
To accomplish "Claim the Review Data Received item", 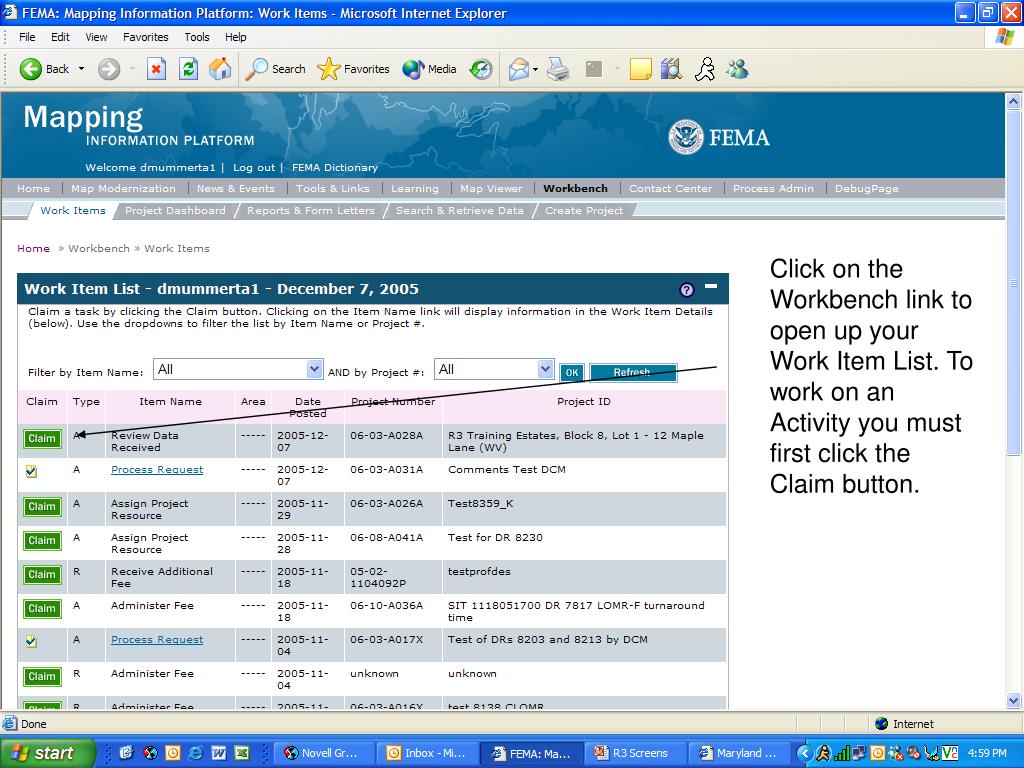I will (x=42, y=439).
